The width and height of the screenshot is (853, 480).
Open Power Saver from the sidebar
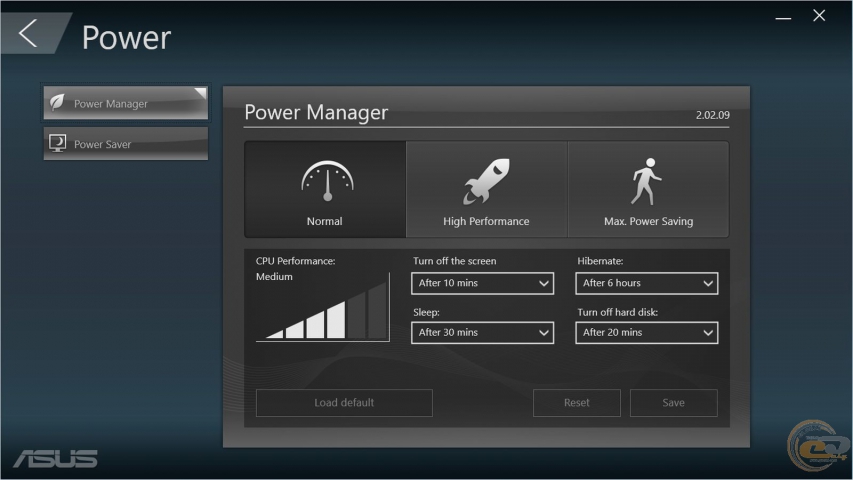[x=126, y=144]
